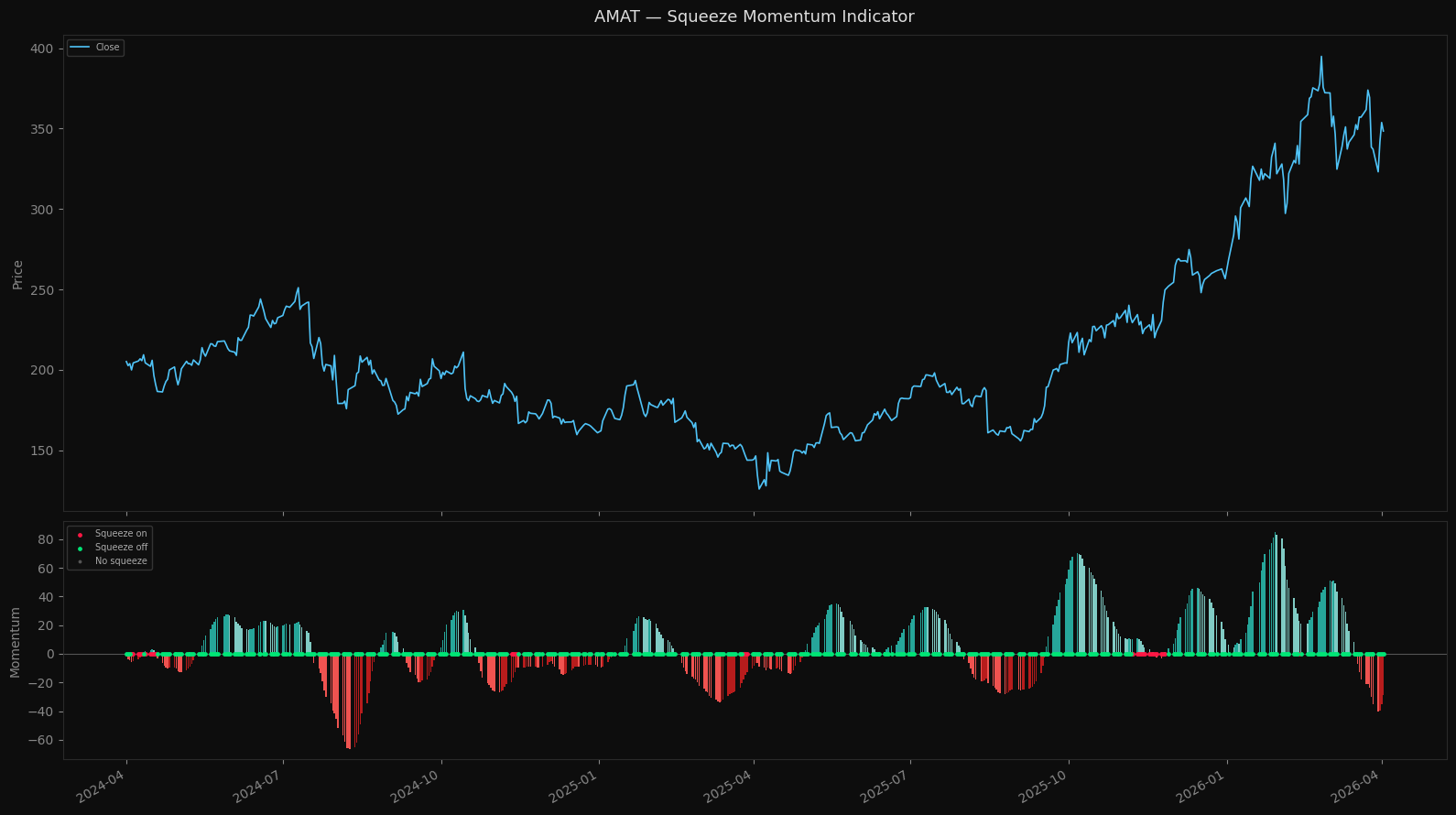Click the chart title AMAT — Squeeze Momentum Indicator
The width and height of the screenshot is (1456, 815).
click(754, 16)
